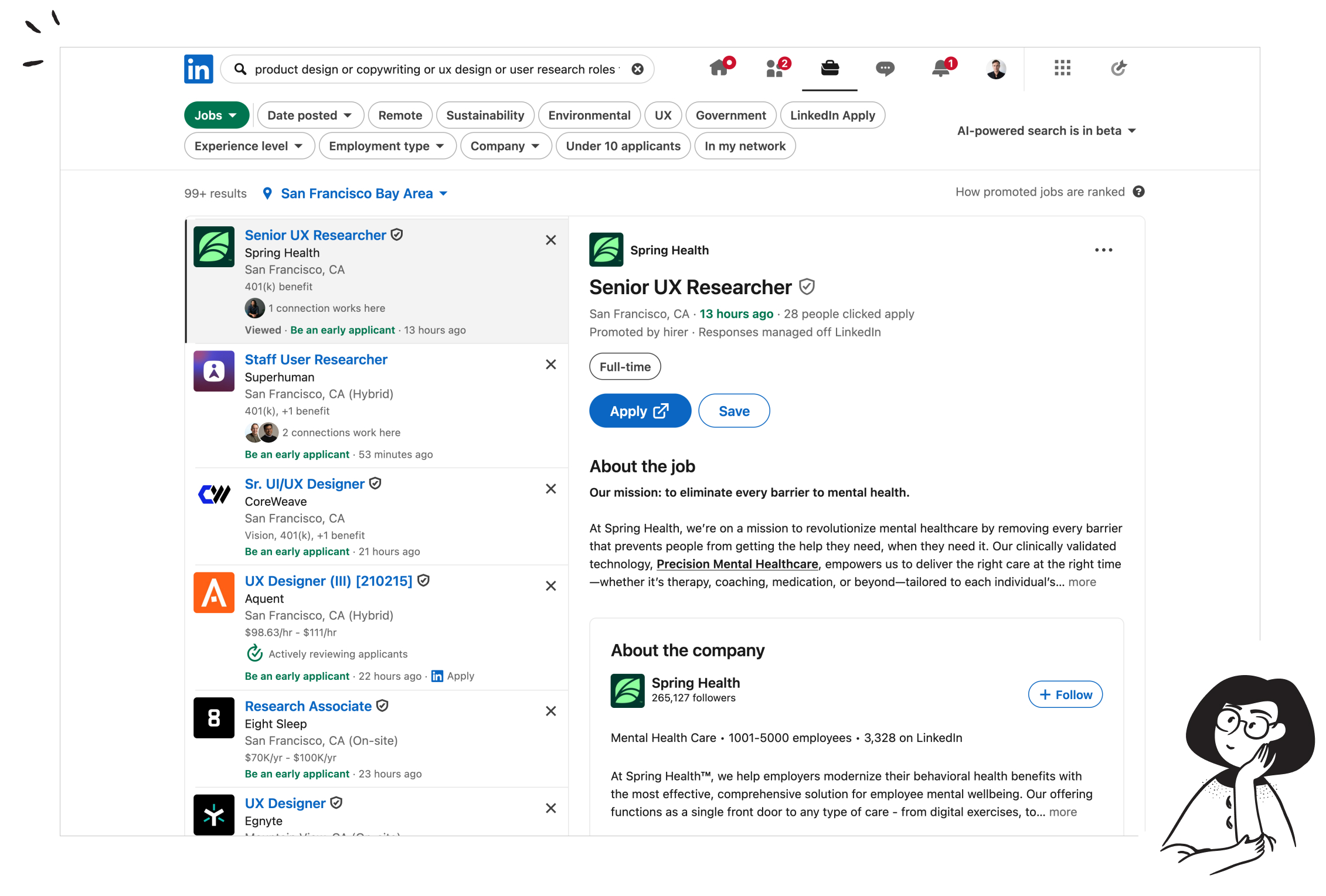
Task: Click the CoreWeave company logo
Action: pyautogui.click(x=214, y=495)
